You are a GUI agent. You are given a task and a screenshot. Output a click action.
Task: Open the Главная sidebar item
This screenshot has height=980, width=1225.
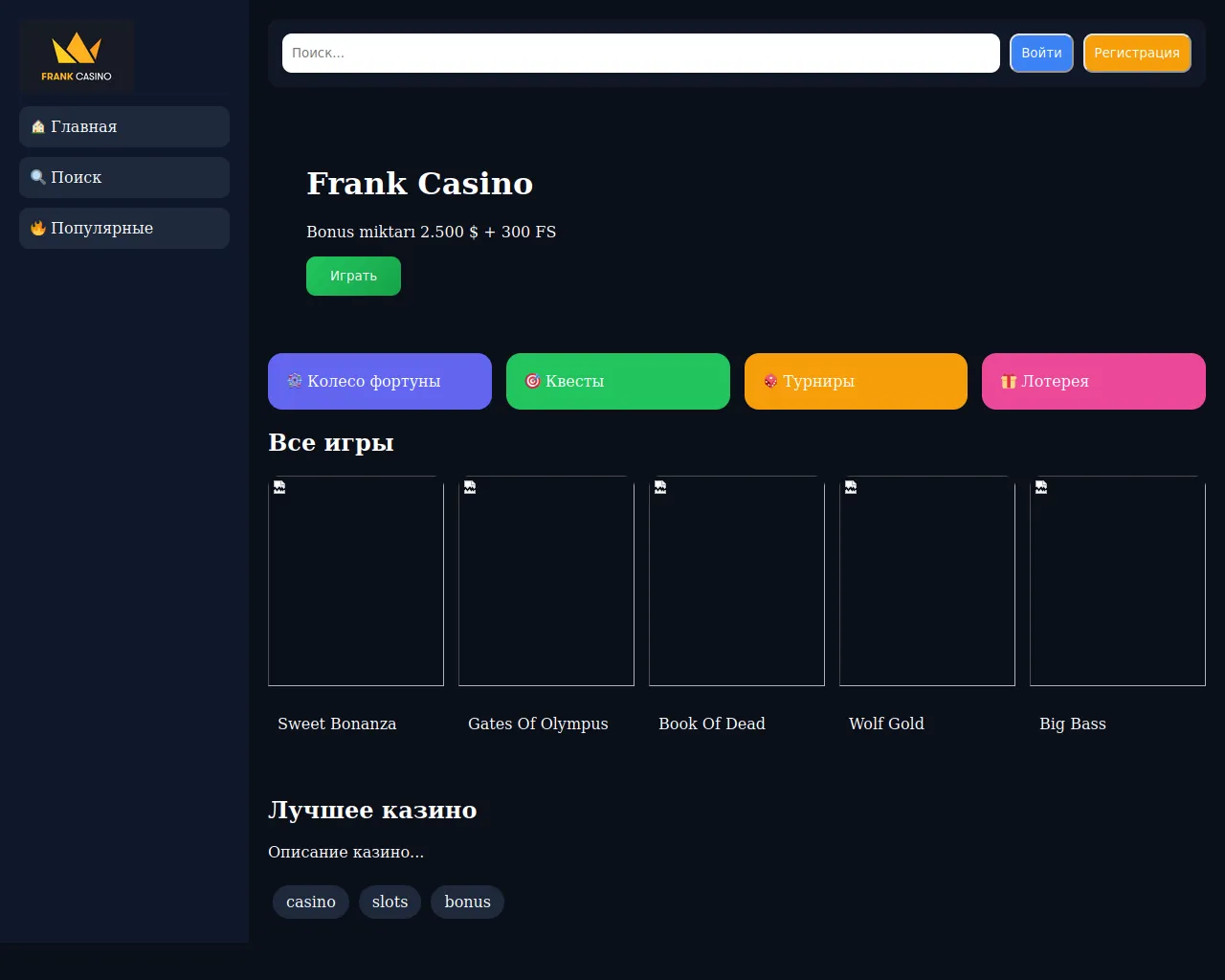point(124,126)
